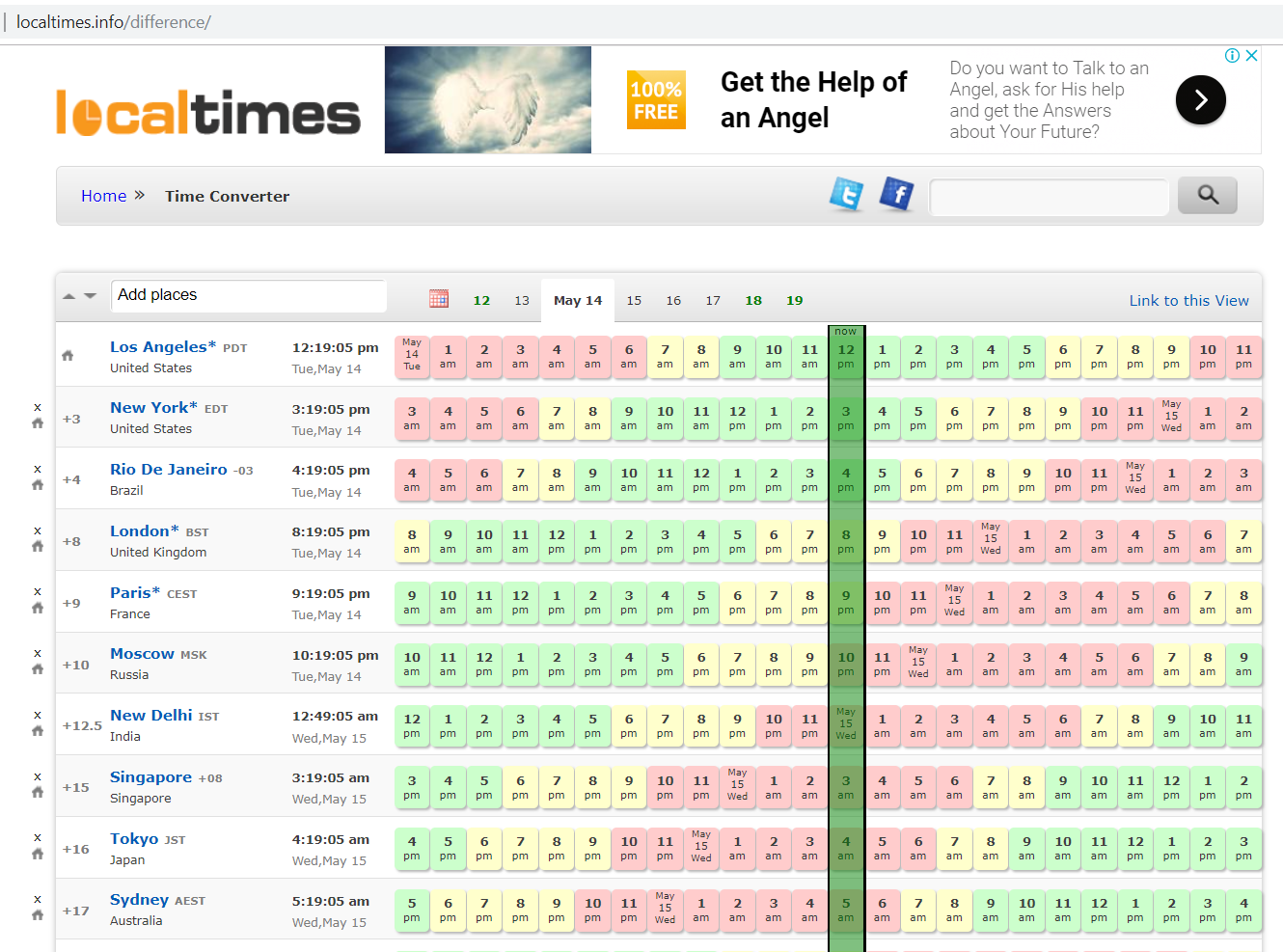Open the calendar date picker icon

[x=439, y=299]
